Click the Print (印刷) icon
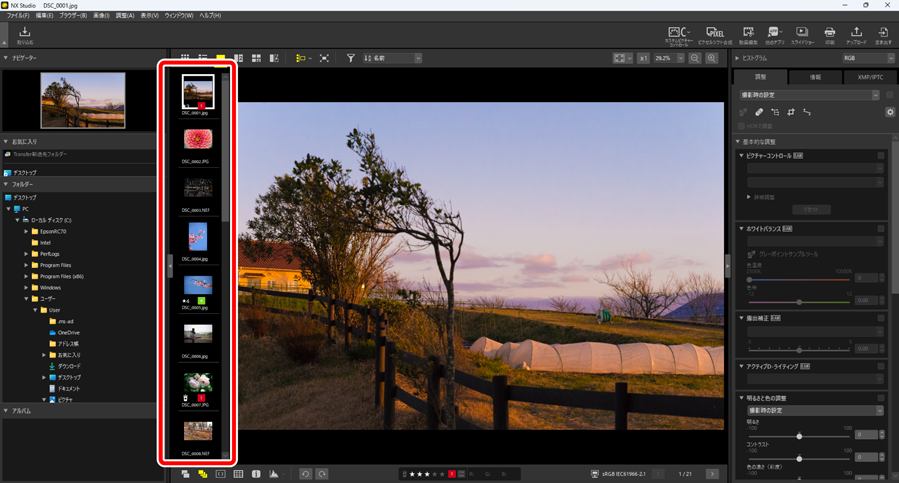Screen dimensions: 899x483 [829, 35]
